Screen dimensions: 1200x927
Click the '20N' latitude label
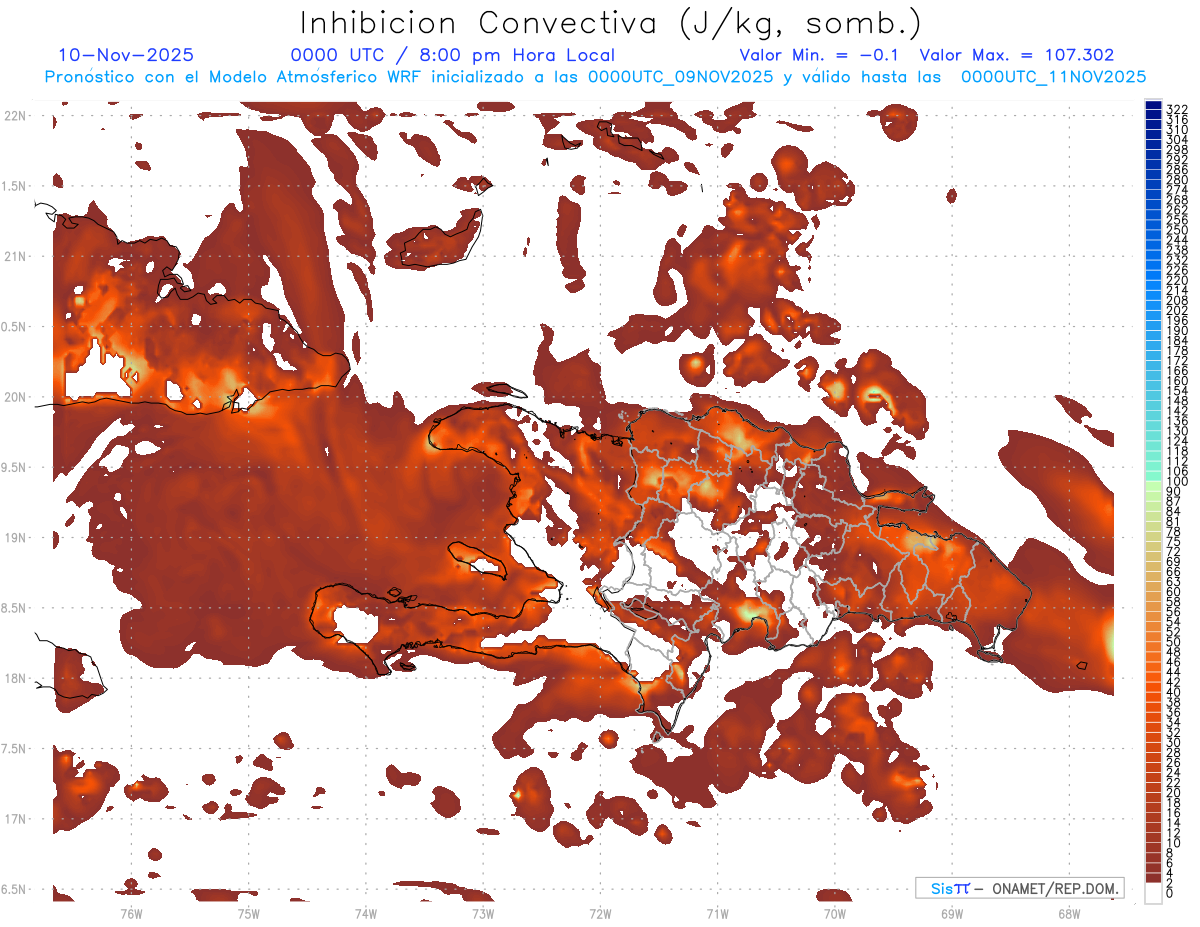pos(16,397)
